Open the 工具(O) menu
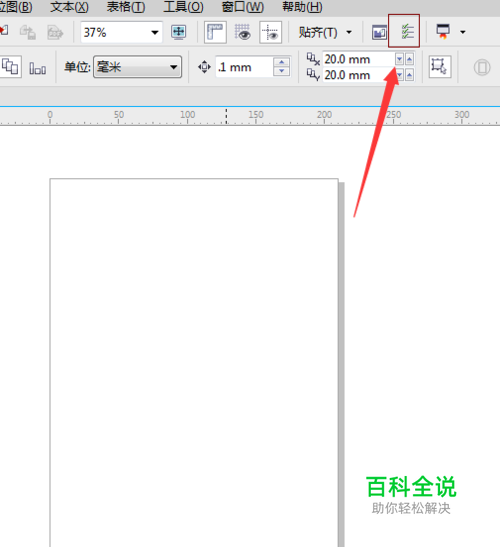This screenshot has height=547, width=500. click(x=184, y=7)
